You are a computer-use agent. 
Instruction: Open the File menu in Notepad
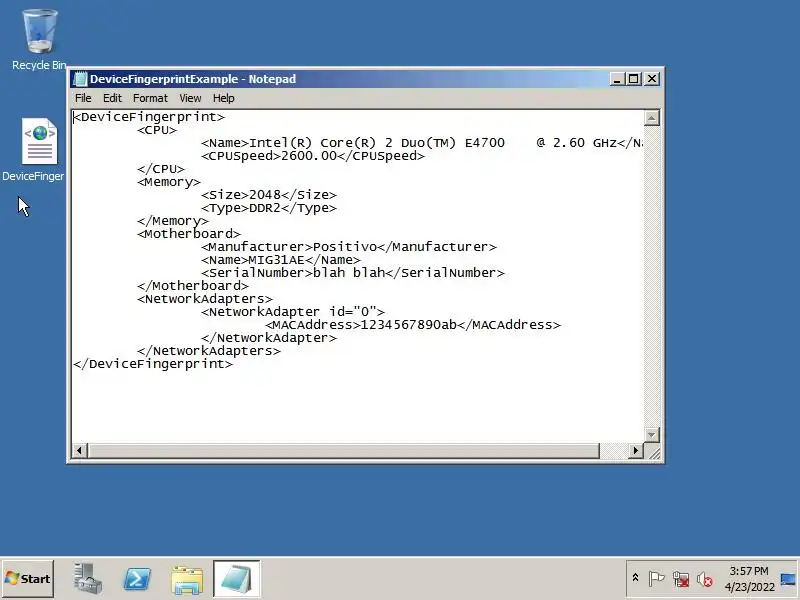click(83, 98)
